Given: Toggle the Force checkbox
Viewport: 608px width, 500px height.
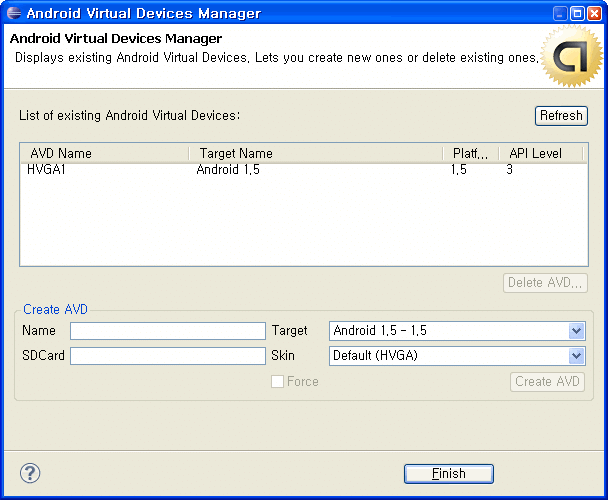Looking at the screenshot, I should point(277,382).
